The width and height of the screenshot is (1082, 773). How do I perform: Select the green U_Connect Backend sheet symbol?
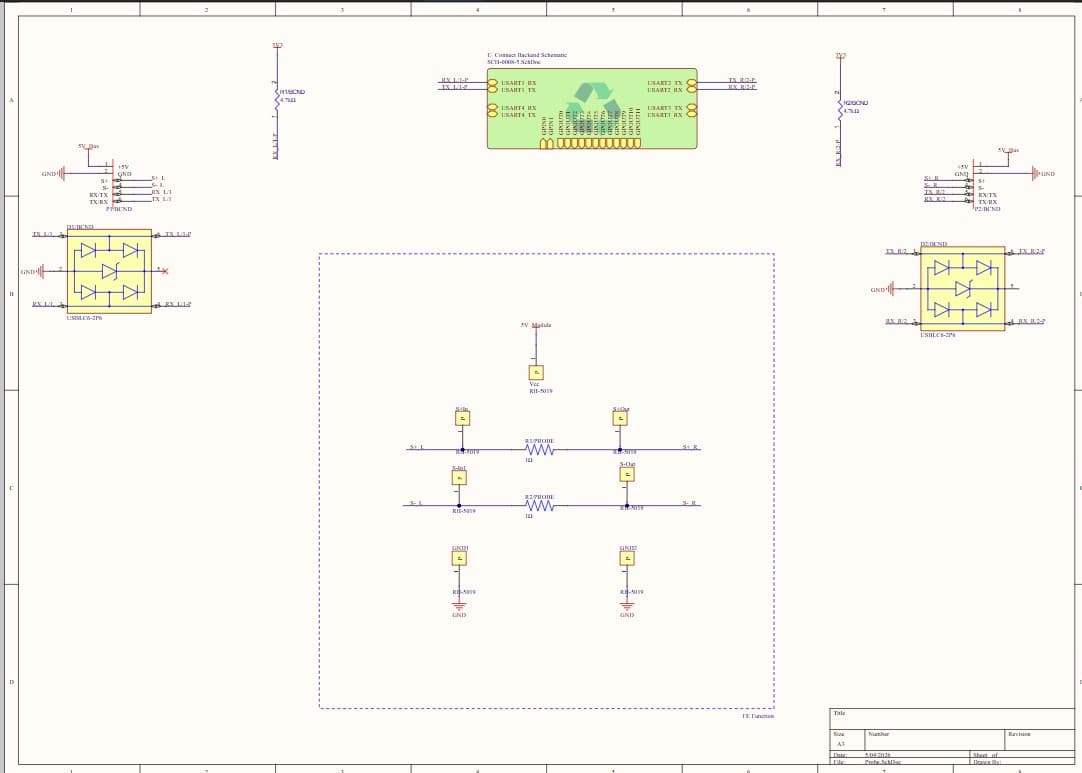592,108
